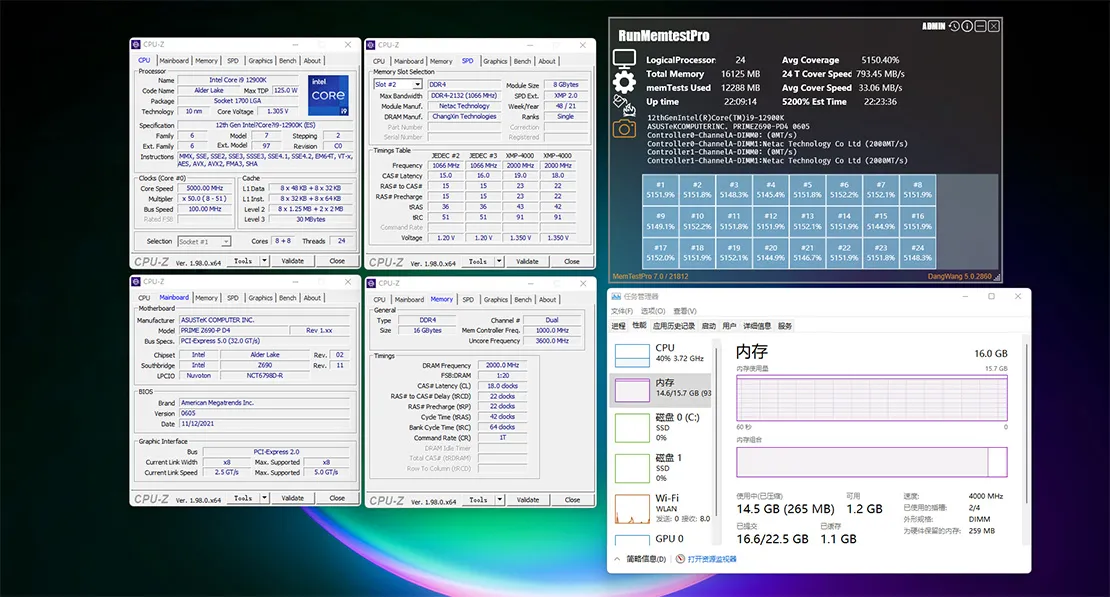1110x597 pixels.
Task: Click Validate in the CPU-Z CPU tab window
Action: point(292,261)
